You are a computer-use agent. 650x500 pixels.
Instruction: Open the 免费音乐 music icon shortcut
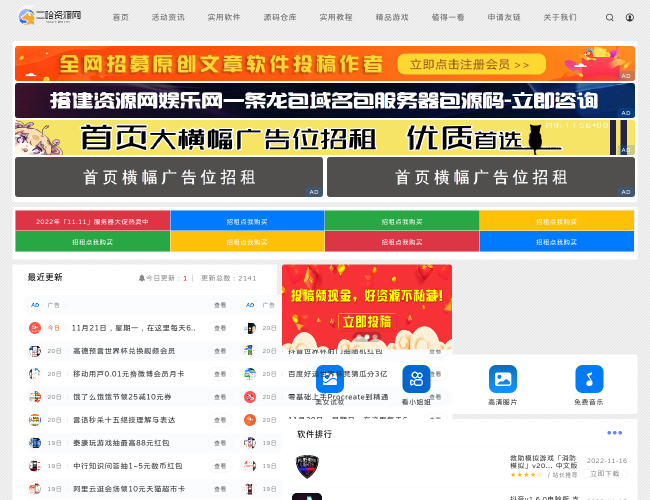(x=589, y=379)
